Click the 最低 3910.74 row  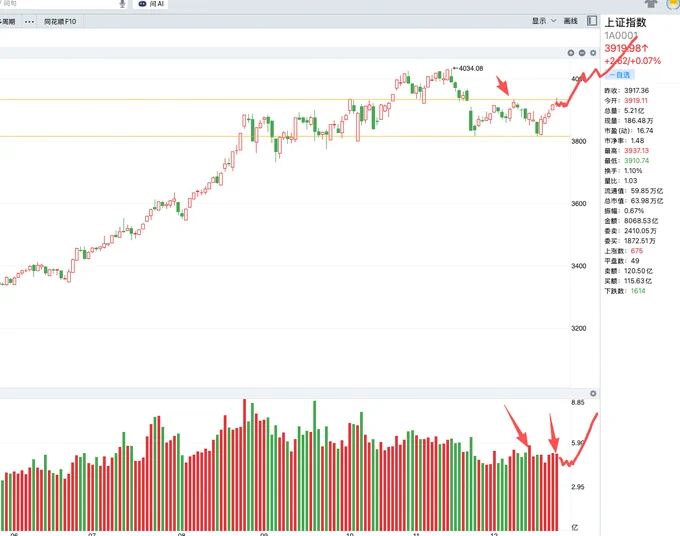tap(627, 160)
